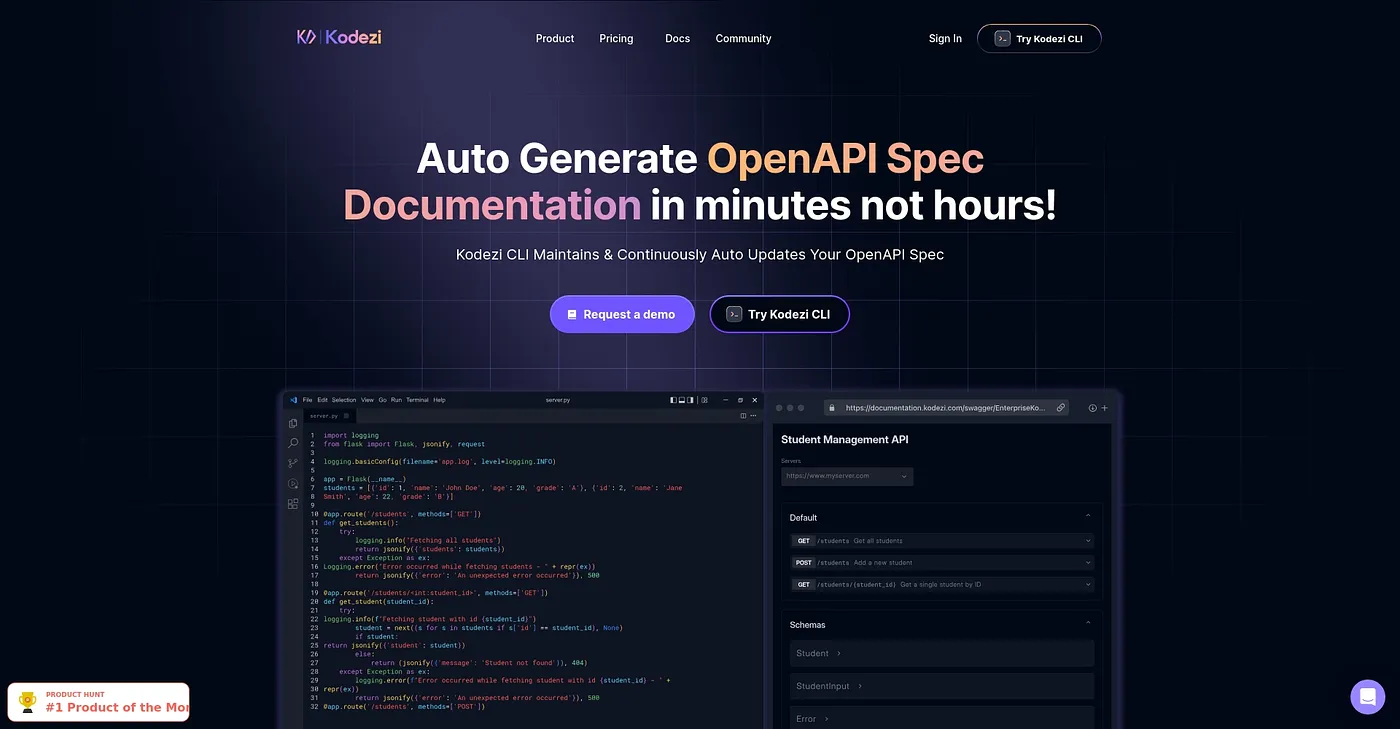Click the split editor icon

(743, 415)
